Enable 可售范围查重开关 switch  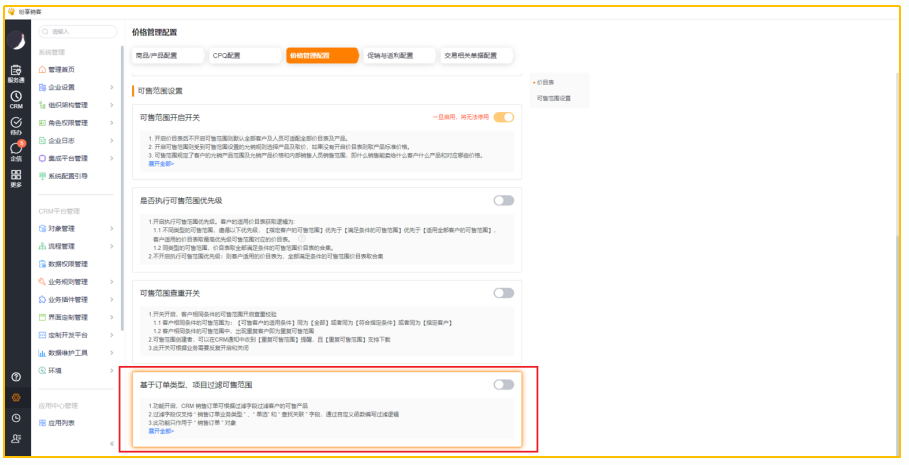point(504,293)
